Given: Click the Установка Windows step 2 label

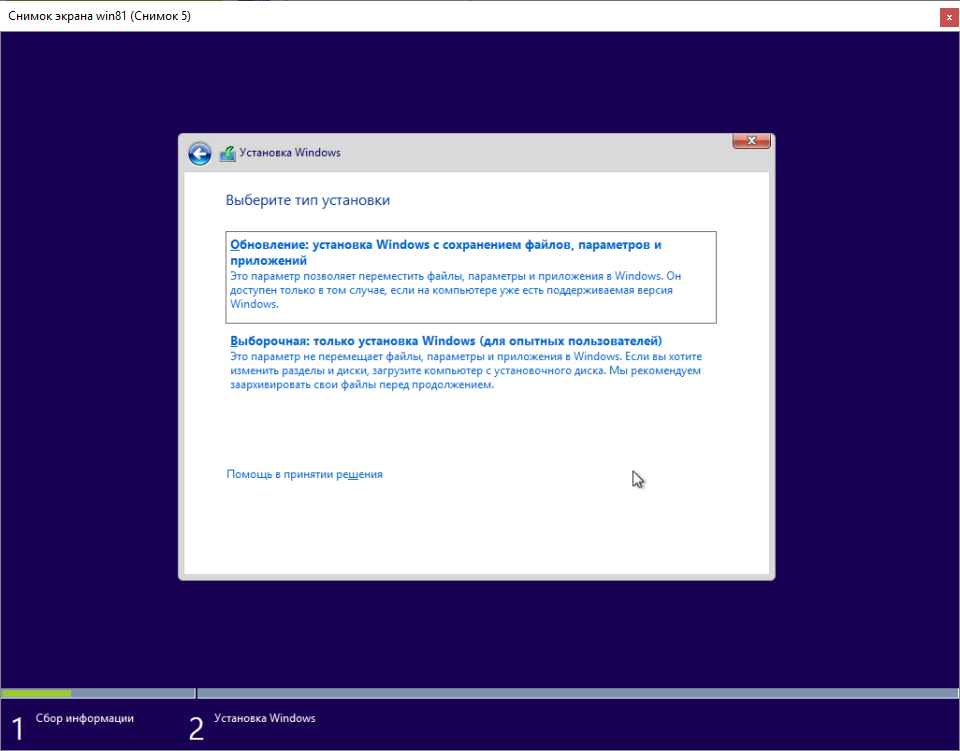Looking at the screenshot, I should (264, 718).
